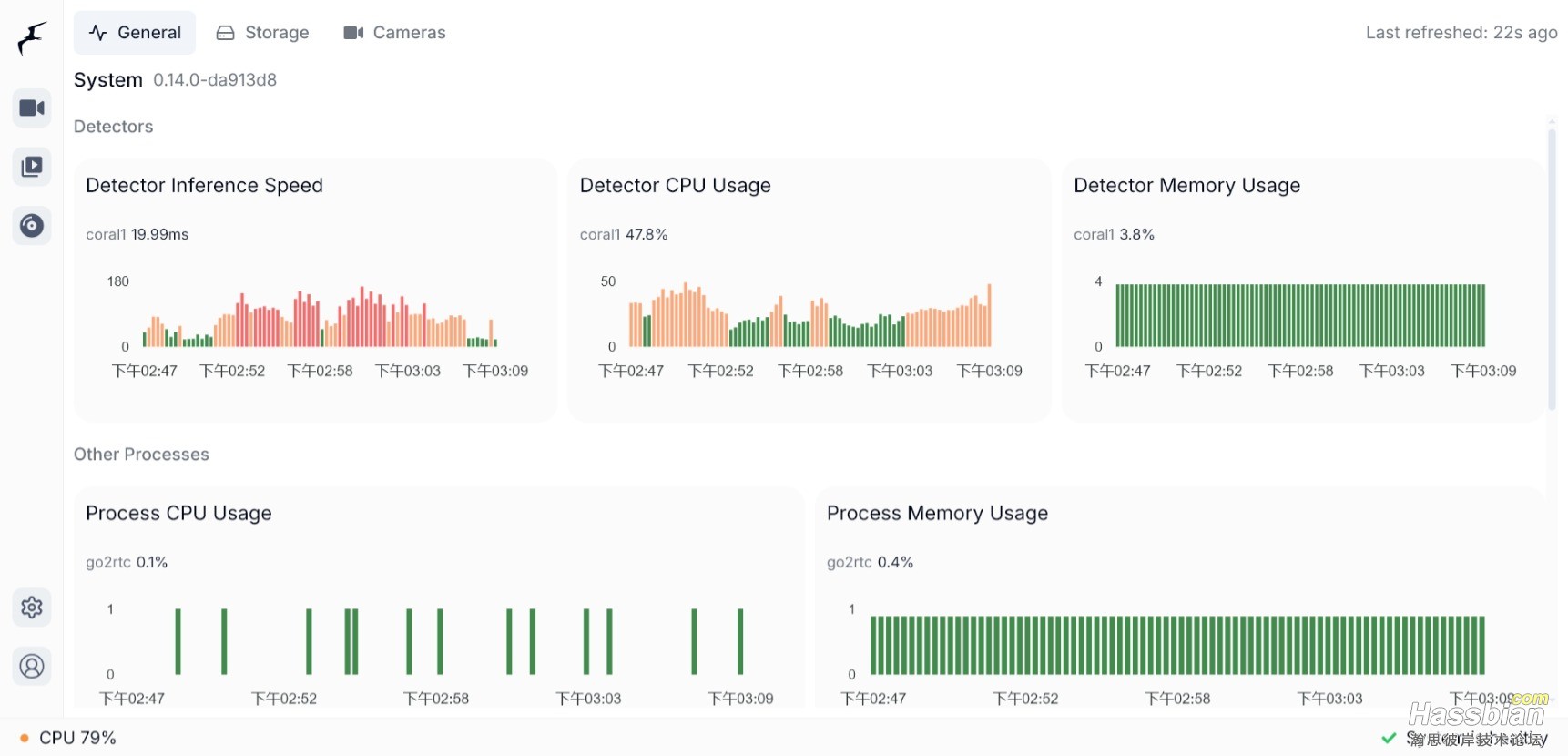Click the Frigate bird logo

[x=32, y=38]
